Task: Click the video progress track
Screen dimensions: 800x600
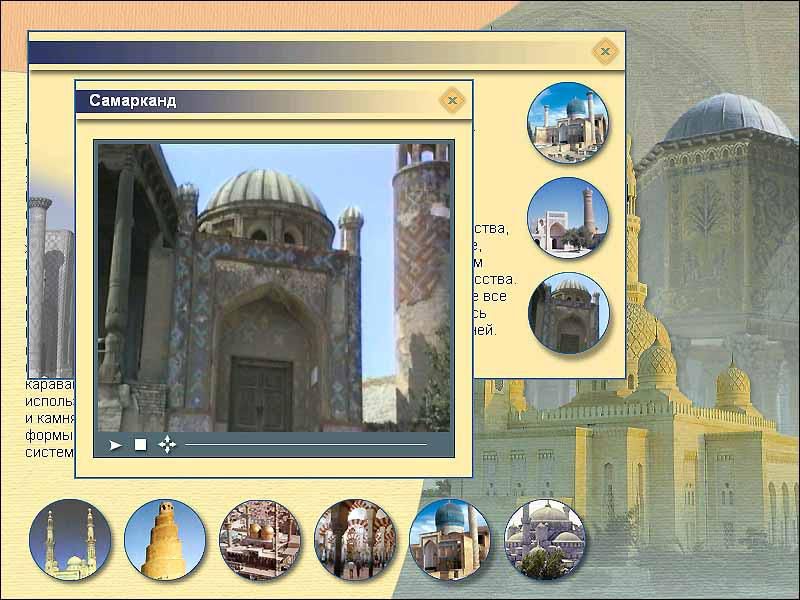Action: 305,445
